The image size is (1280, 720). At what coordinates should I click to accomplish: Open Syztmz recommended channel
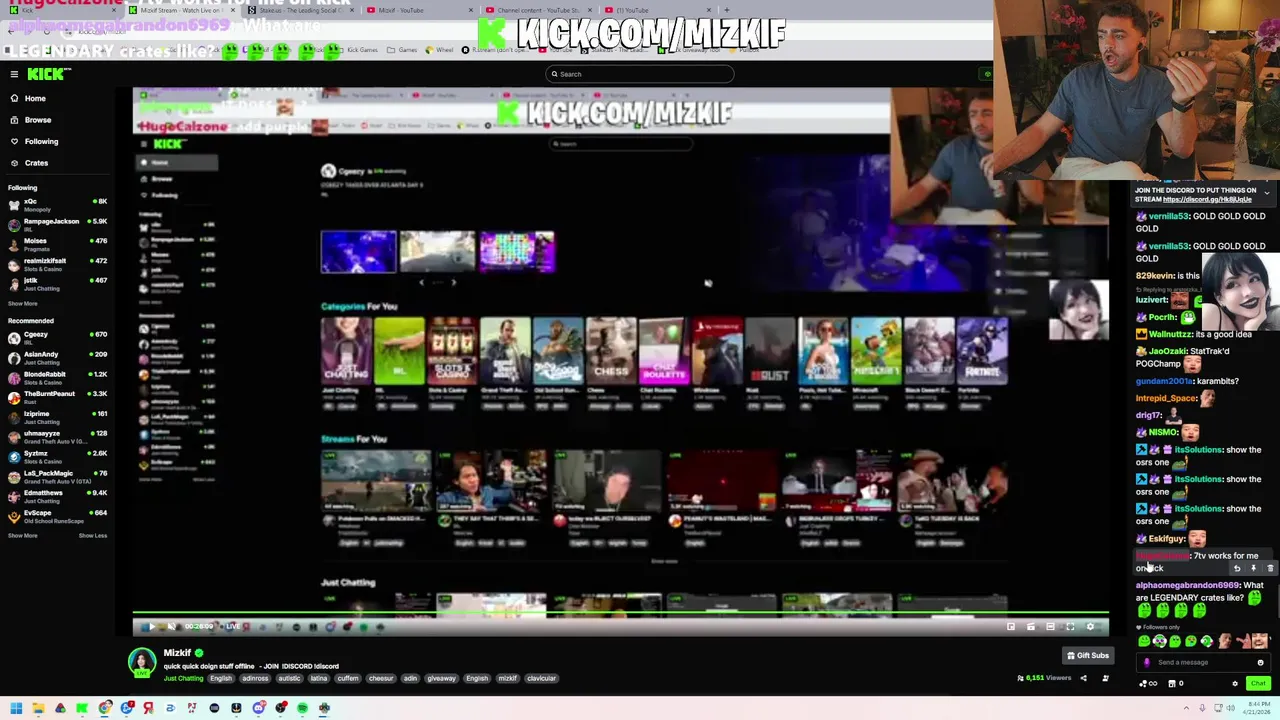point(58,455)
